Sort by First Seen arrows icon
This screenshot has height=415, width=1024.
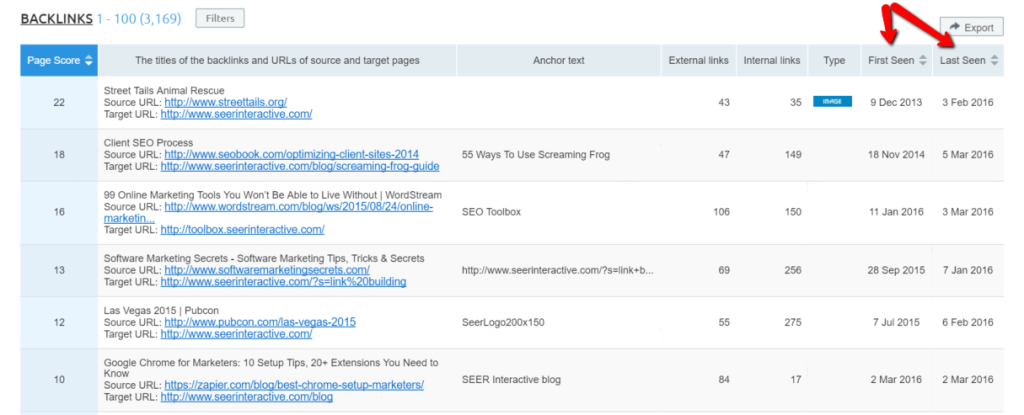pos(922,61)
